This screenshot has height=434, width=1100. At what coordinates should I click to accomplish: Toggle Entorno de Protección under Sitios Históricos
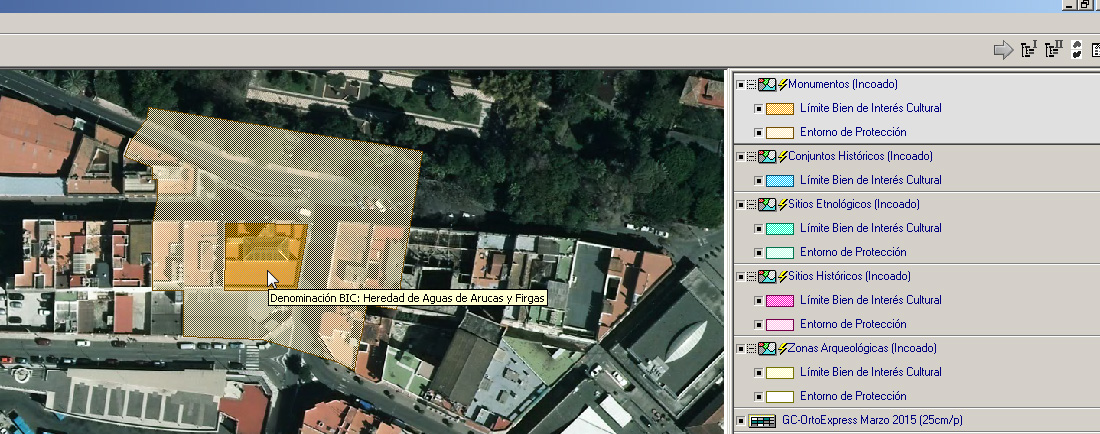click(x=758, y=325)
